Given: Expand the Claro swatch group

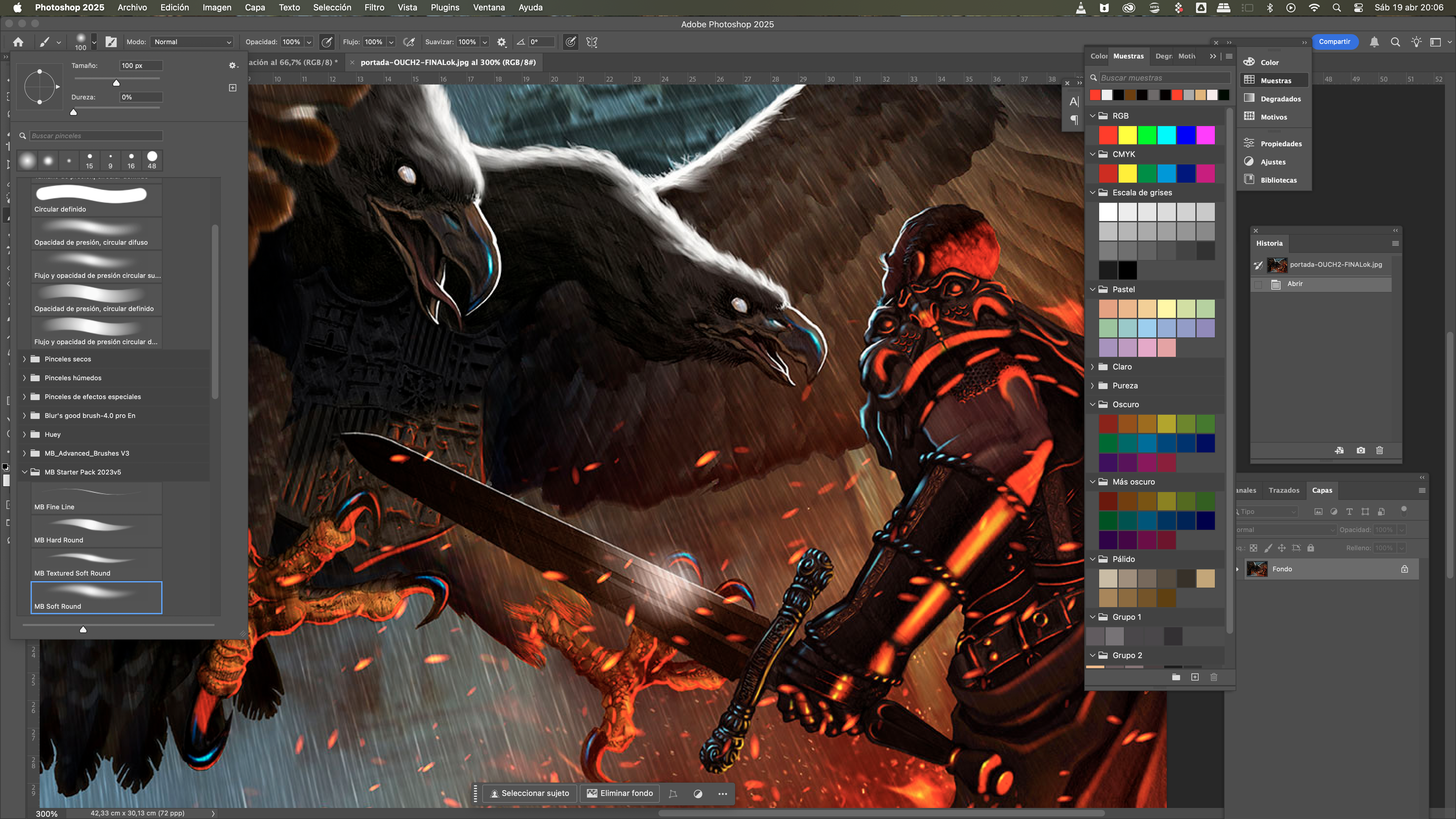Looking at the screenshot, I should coord(1093,366).
